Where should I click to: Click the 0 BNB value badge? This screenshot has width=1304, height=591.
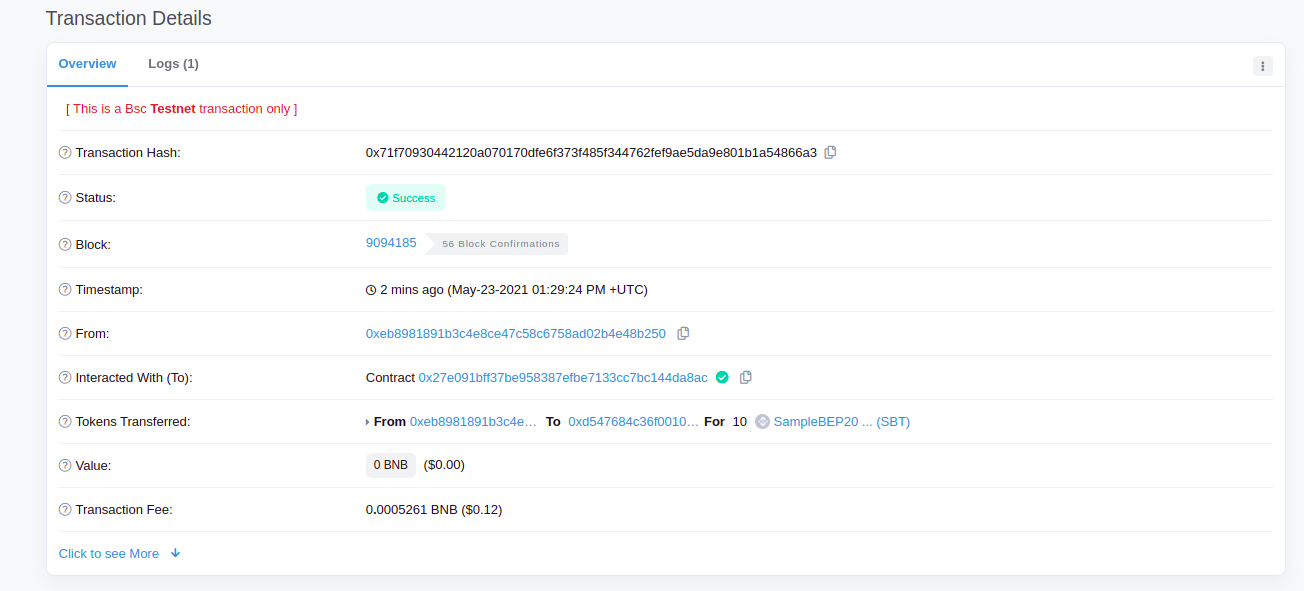click(390, 464)
